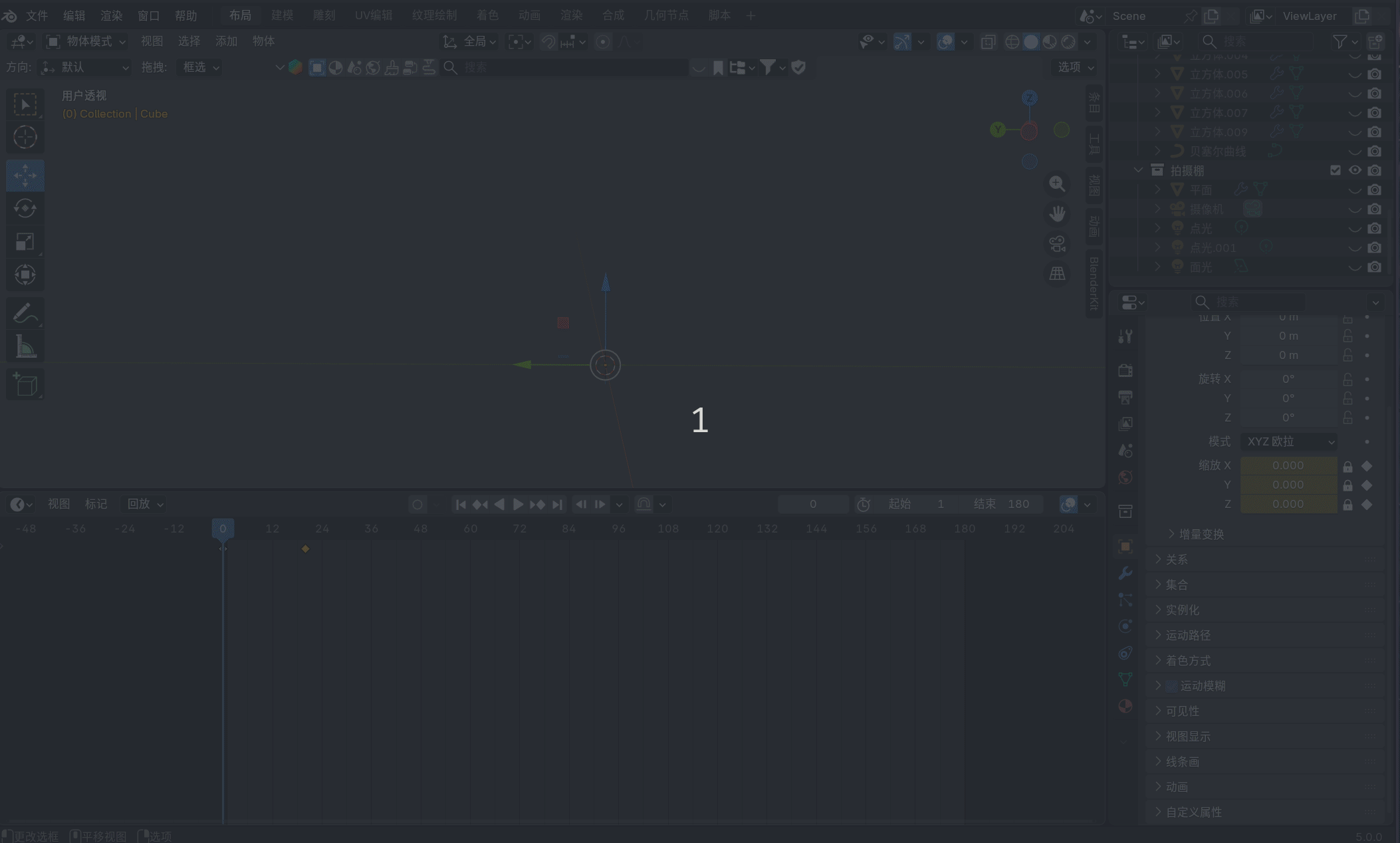1400x843 pixels.
Task: Toggle 拍摄棚 collection exclude checkbox
Action: pyautogui.click(x=1335, y=170)
